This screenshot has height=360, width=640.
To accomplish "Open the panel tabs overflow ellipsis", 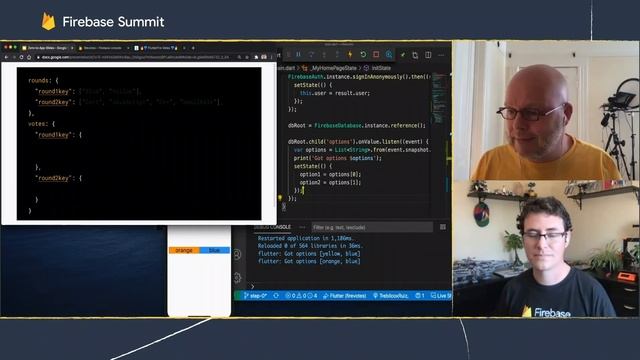I will [x=302, y=227].
